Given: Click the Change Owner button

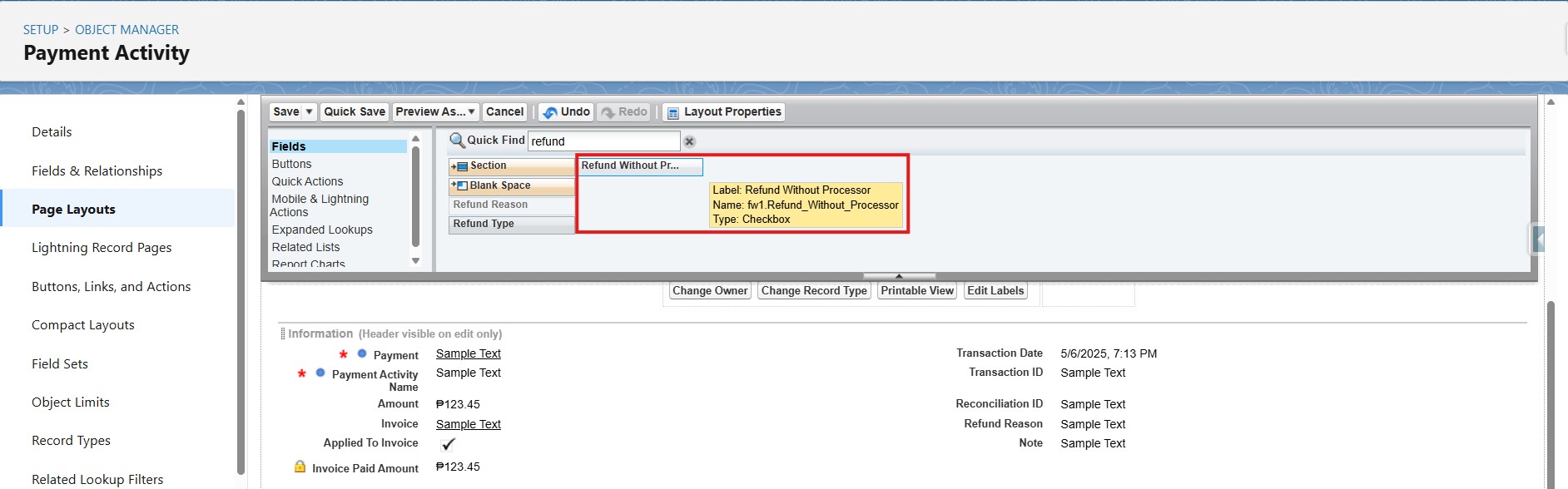Looking at the screenshot, I should [x=710, y=291].
